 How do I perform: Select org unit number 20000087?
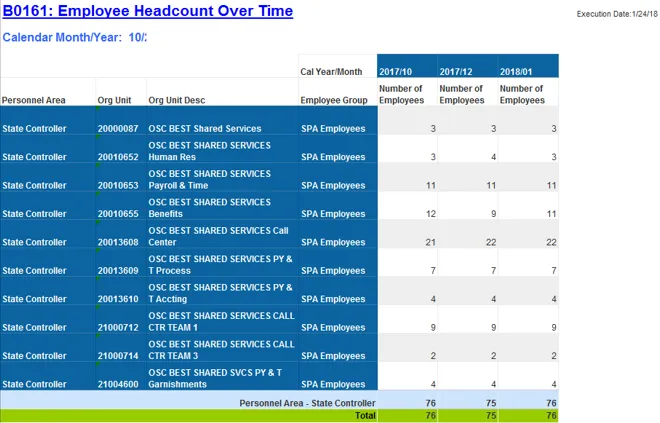[120, 129]
